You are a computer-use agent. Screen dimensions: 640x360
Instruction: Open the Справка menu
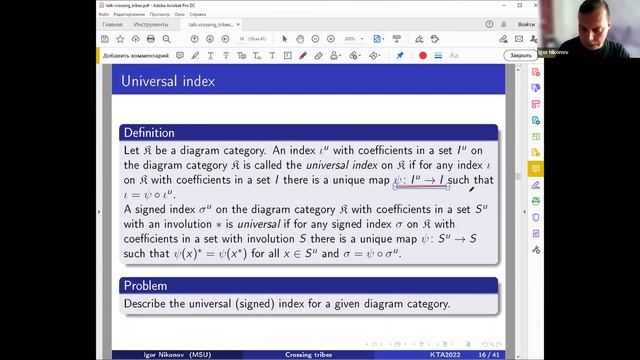(198, 14)
